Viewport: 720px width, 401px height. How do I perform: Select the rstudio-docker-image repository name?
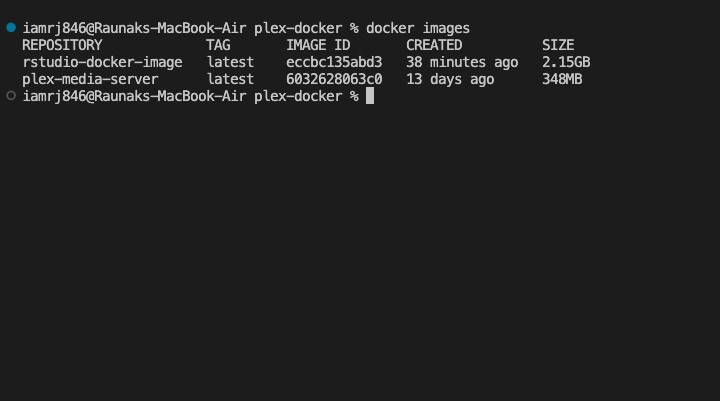[102, 62]
